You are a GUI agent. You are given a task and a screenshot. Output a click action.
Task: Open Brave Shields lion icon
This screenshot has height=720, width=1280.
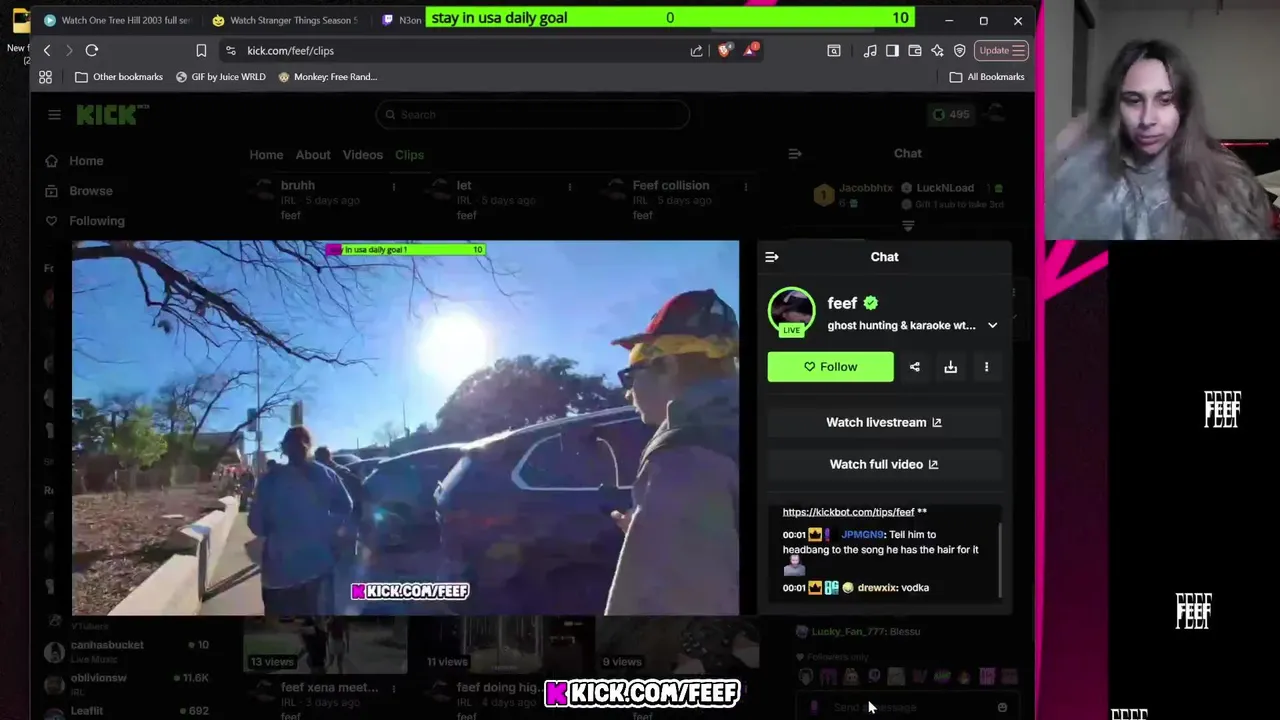pos(725,50)
